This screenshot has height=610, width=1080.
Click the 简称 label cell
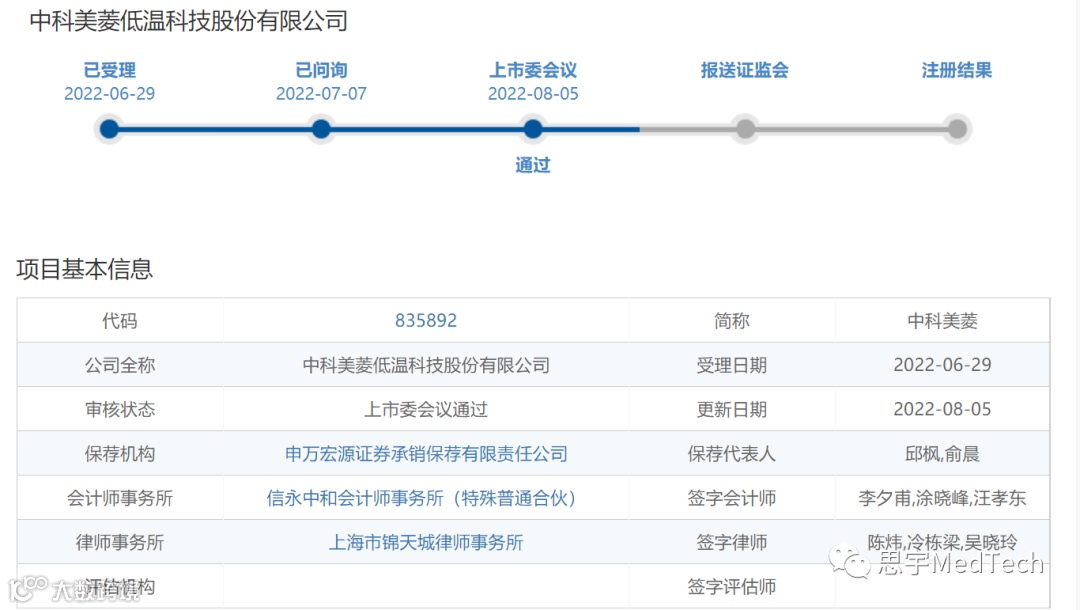click(731, 321)
